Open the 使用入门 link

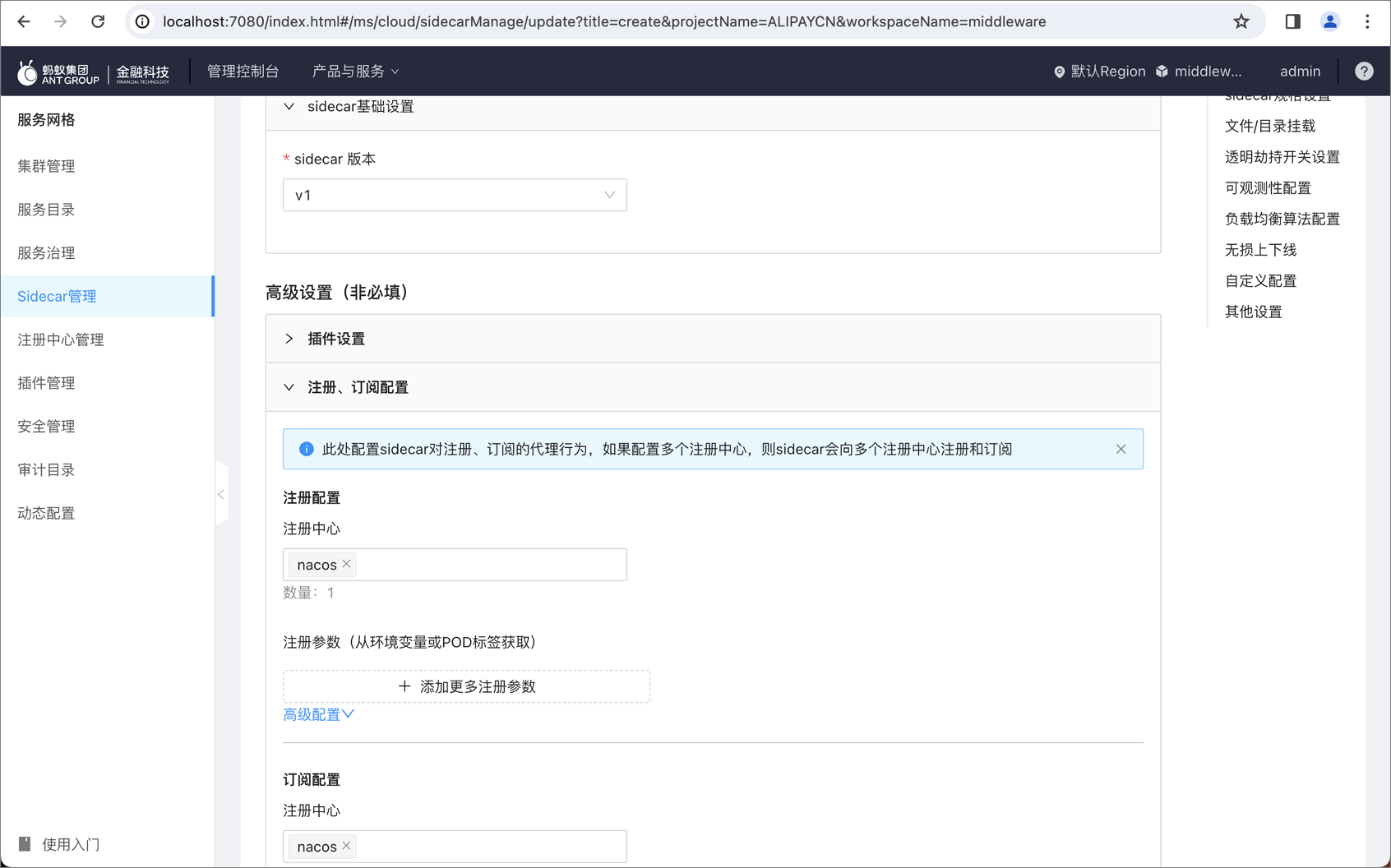pos(71,844)
